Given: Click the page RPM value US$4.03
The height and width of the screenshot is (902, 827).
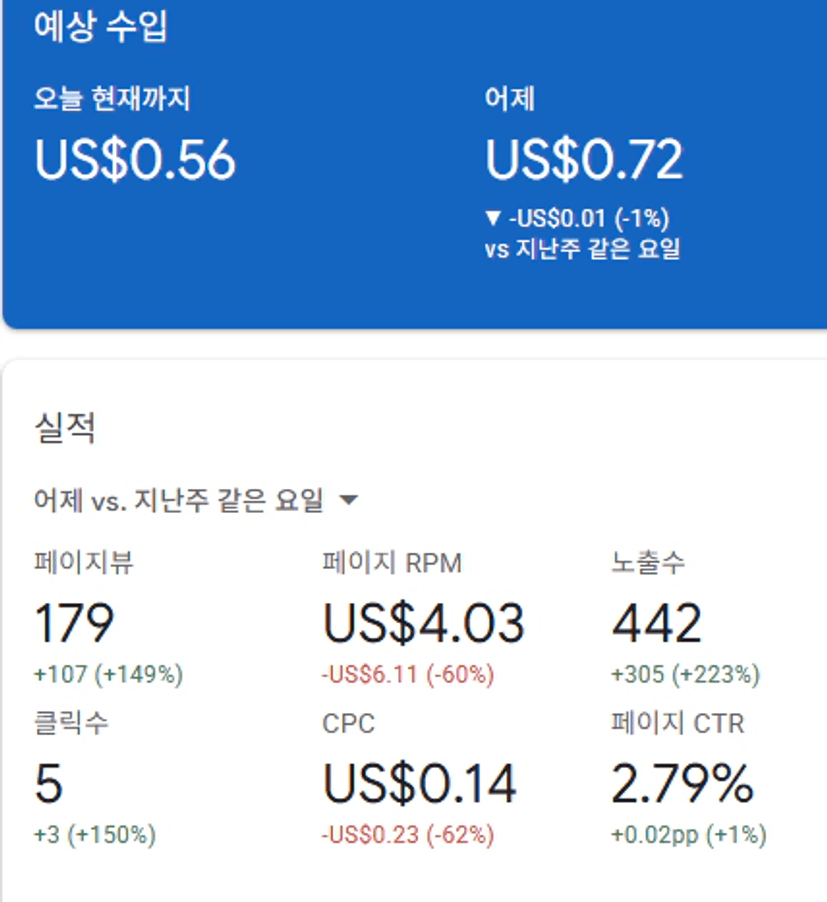Looking at the screenshot, I should (423, 624).
